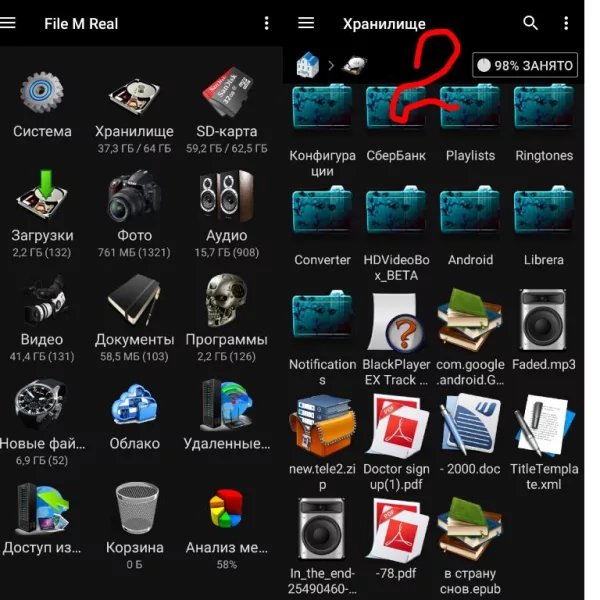Select the 59,2 ГБ / 62,5 ГБ SD text
Image resolution: width=600 pixels, height=600 pixels.
227,148
